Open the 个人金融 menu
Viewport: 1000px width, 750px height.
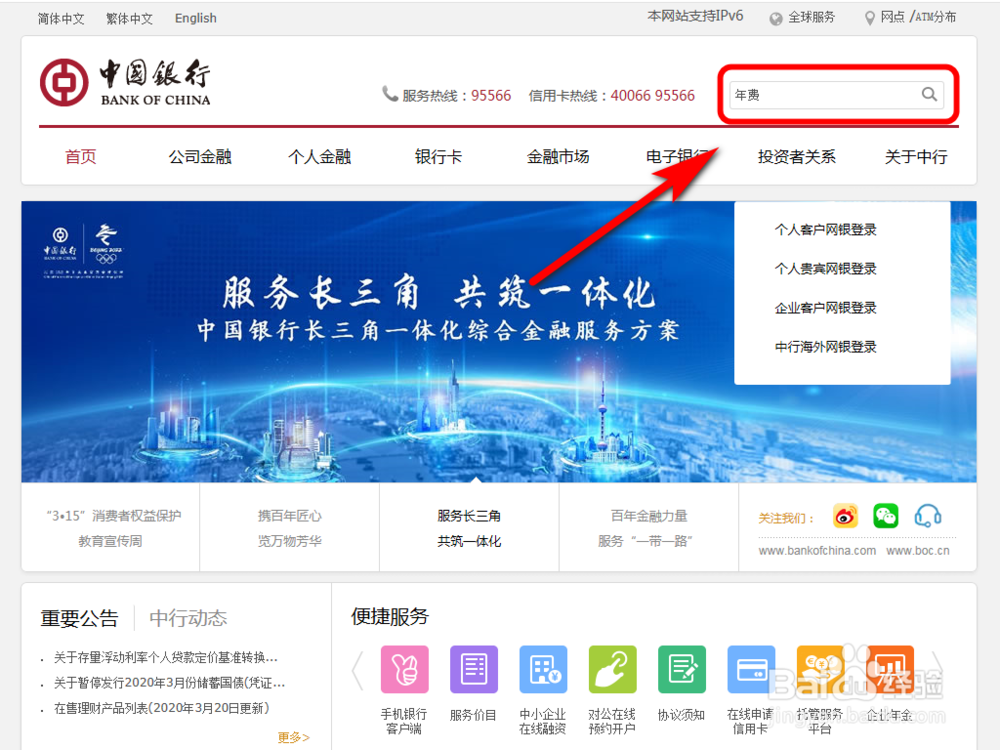(320, 156)
